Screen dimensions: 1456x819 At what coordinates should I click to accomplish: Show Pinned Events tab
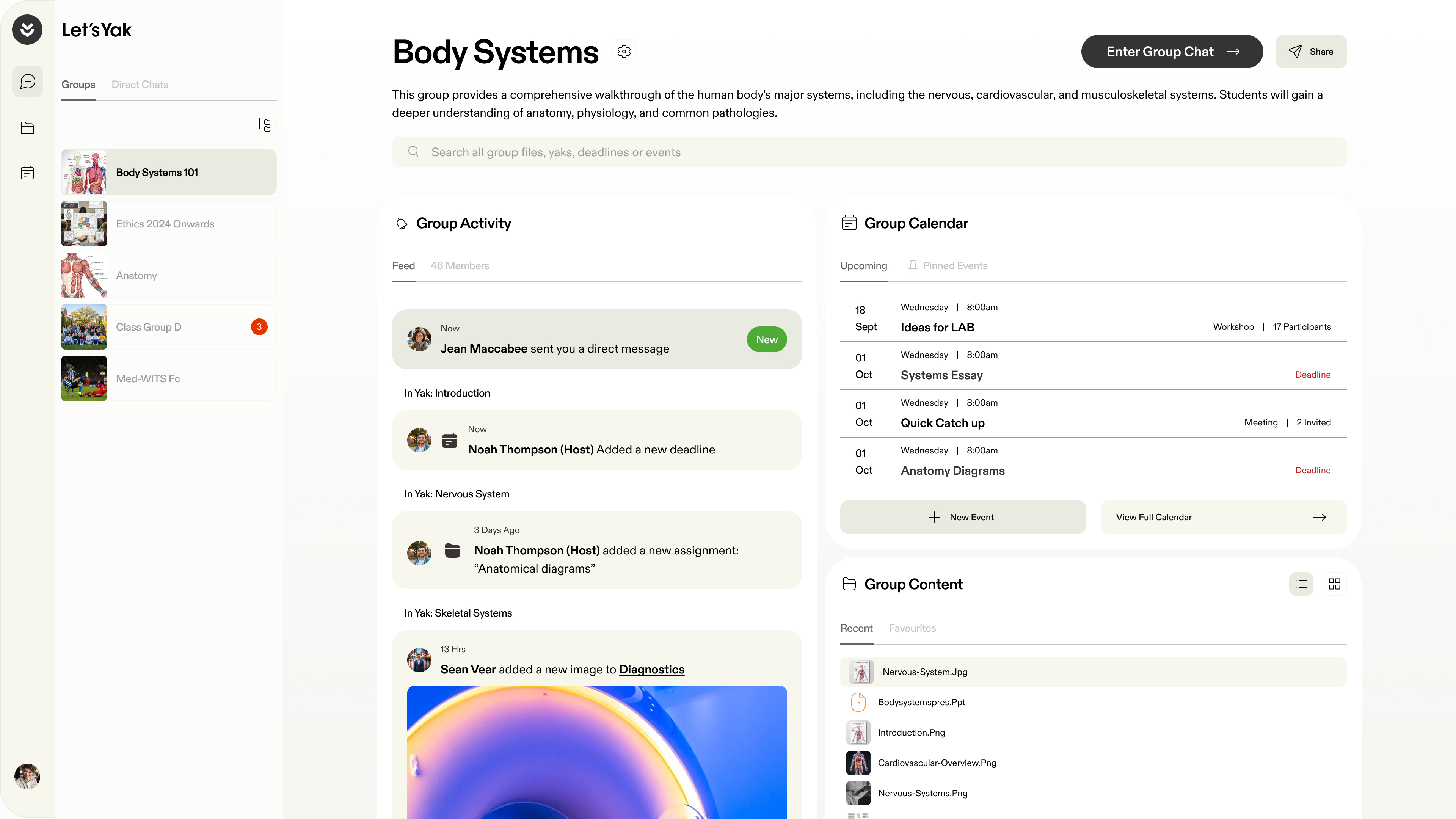click(x=954, y=266)
